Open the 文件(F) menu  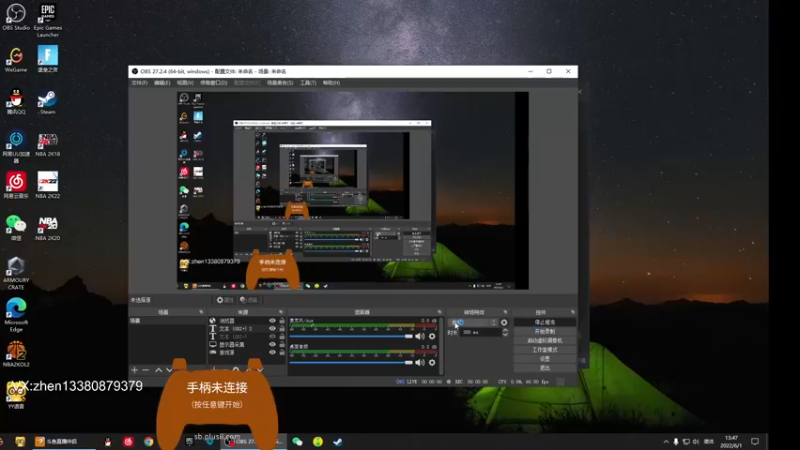(139, 83)
